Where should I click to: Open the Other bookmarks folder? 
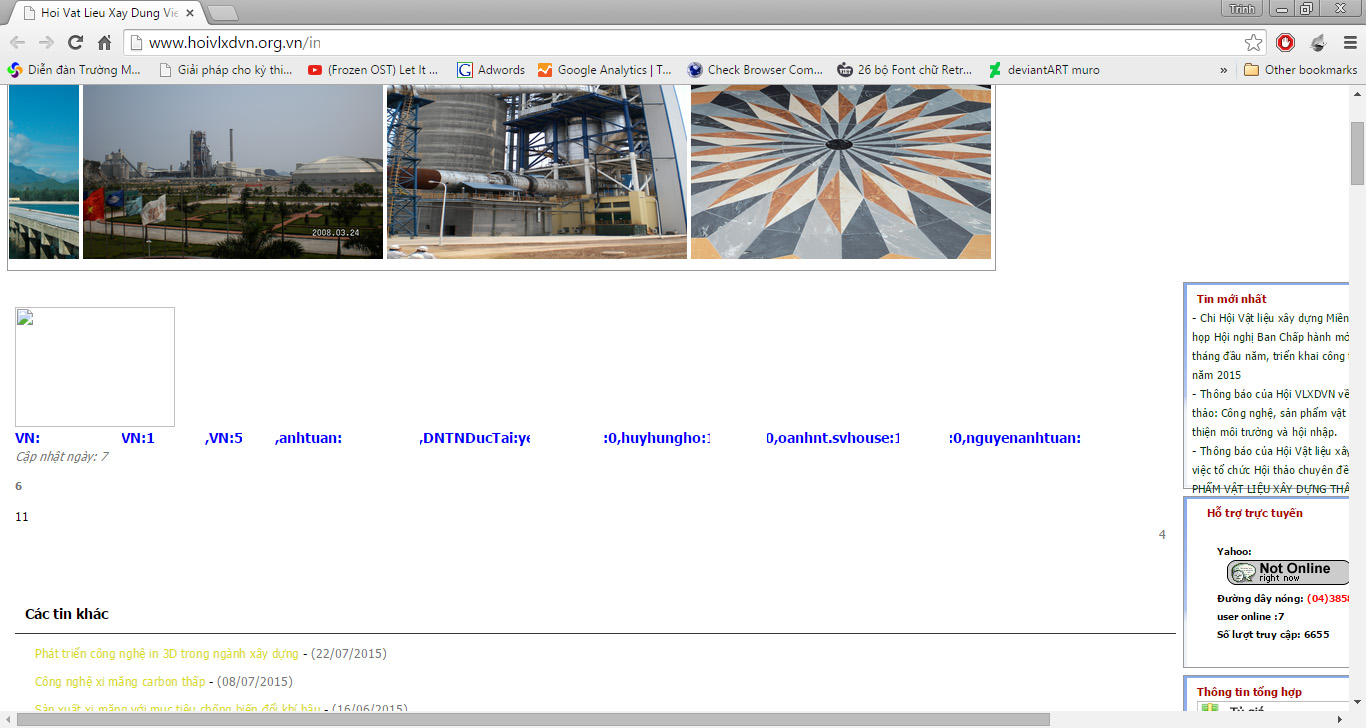[1300, 70]
